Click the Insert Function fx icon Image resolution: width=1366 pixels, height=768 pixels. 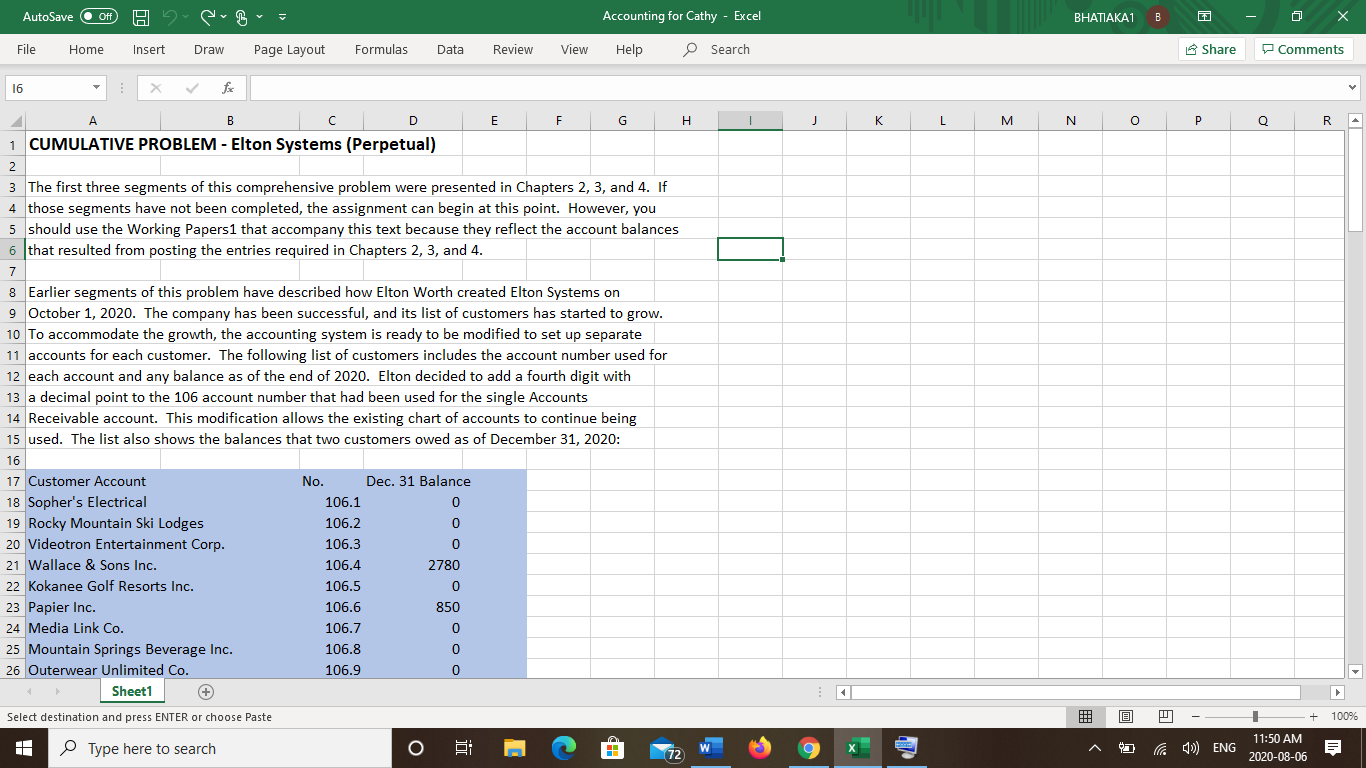tap(228, 89)
